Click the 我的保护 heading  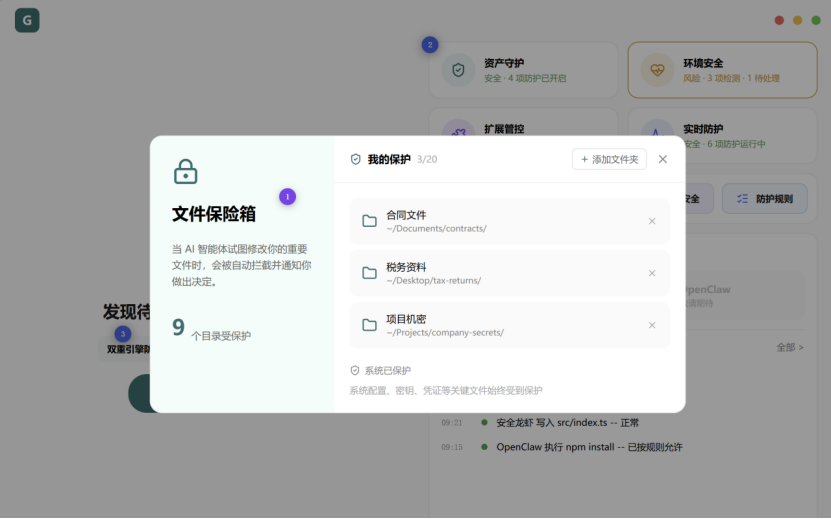coord(389,159)
